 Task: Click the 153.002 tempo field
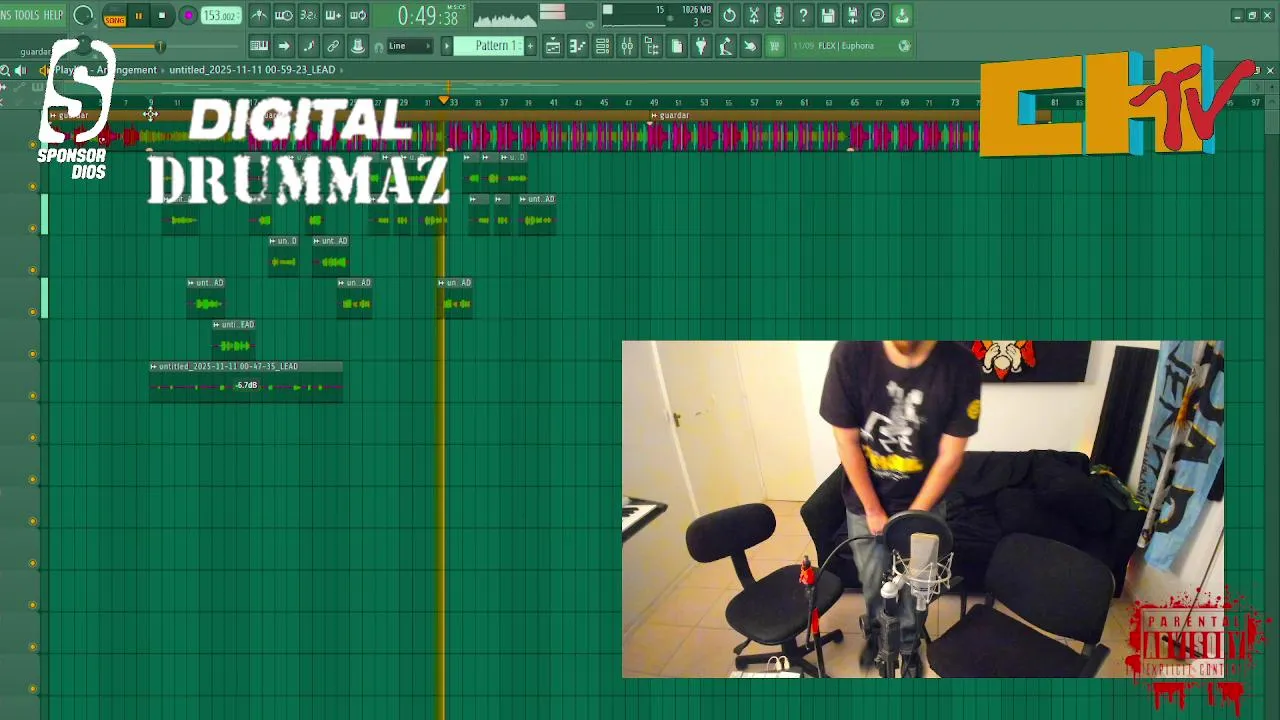pyautogui.click(x=221, y=16)
